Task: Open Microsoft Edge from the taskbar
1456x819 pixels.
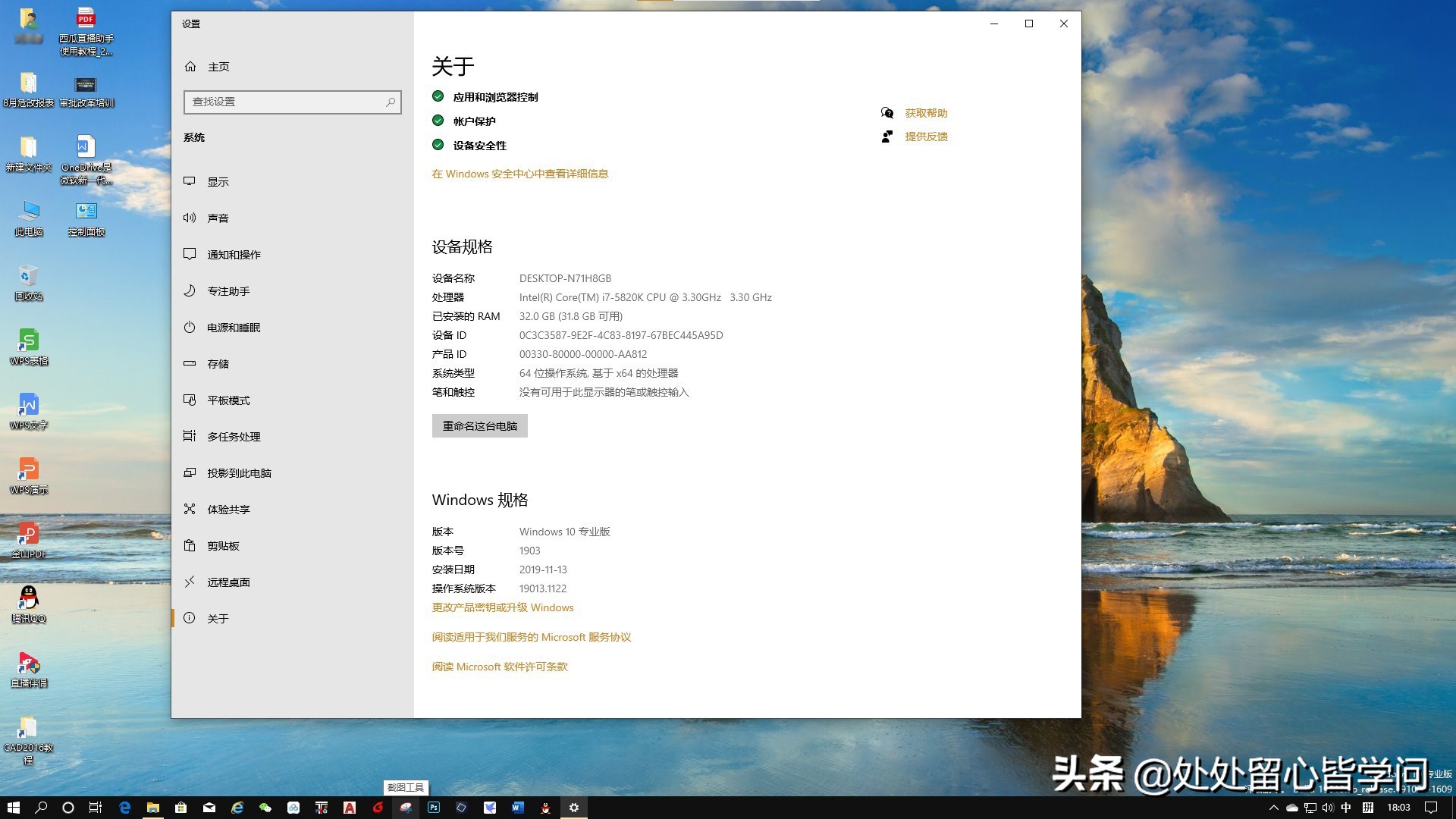Action: click(124, 808)
